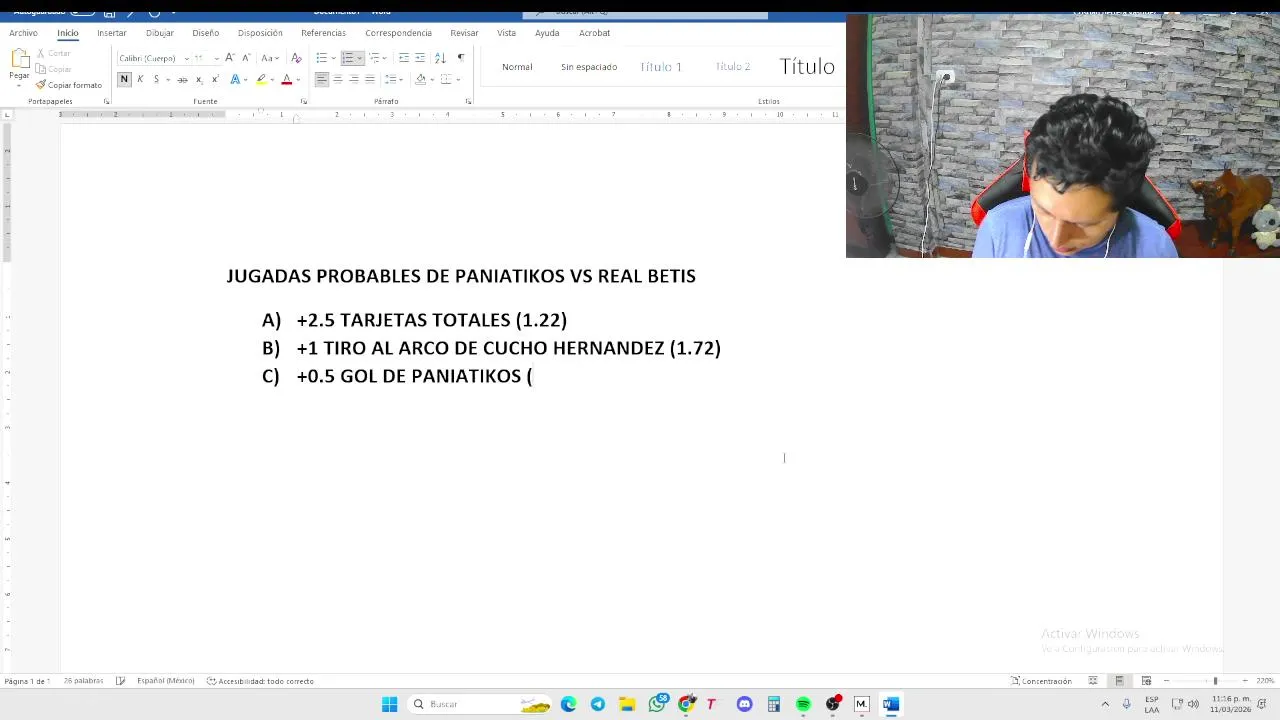
Task: Decrease font size with A down
Action: coord(246,58)
